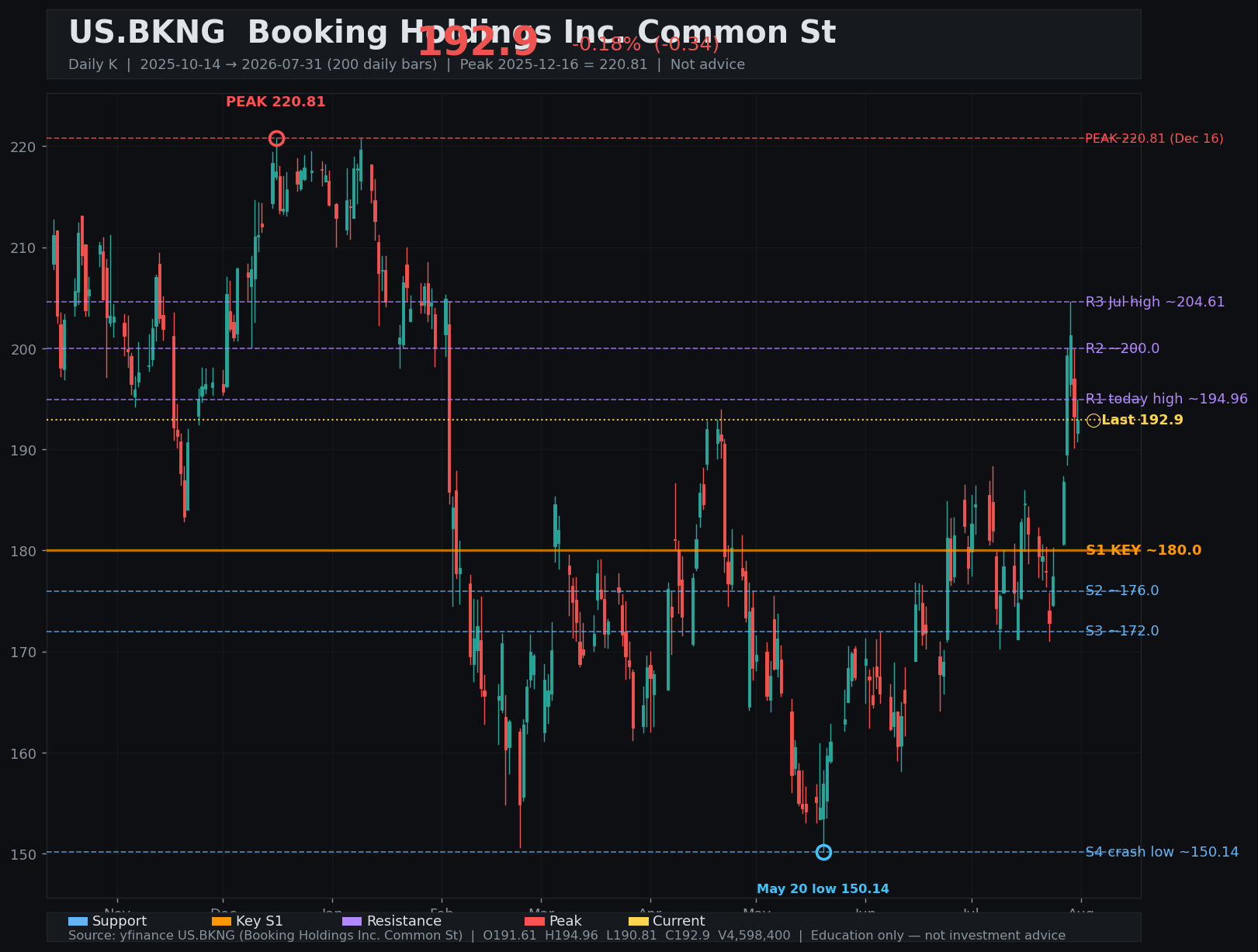Click the orange Key S1 legend swatch
The image size is (1258, 952).
221,921
